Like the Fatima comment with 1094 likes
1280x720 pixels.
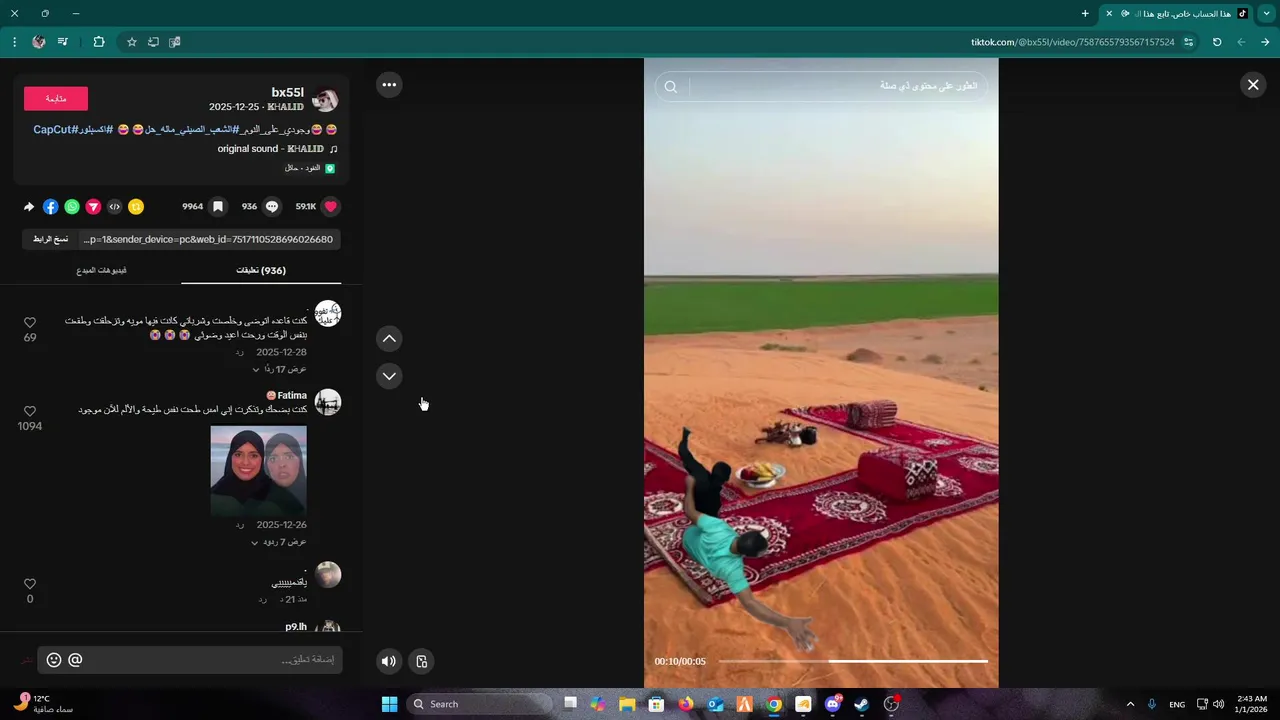(30, 411)
